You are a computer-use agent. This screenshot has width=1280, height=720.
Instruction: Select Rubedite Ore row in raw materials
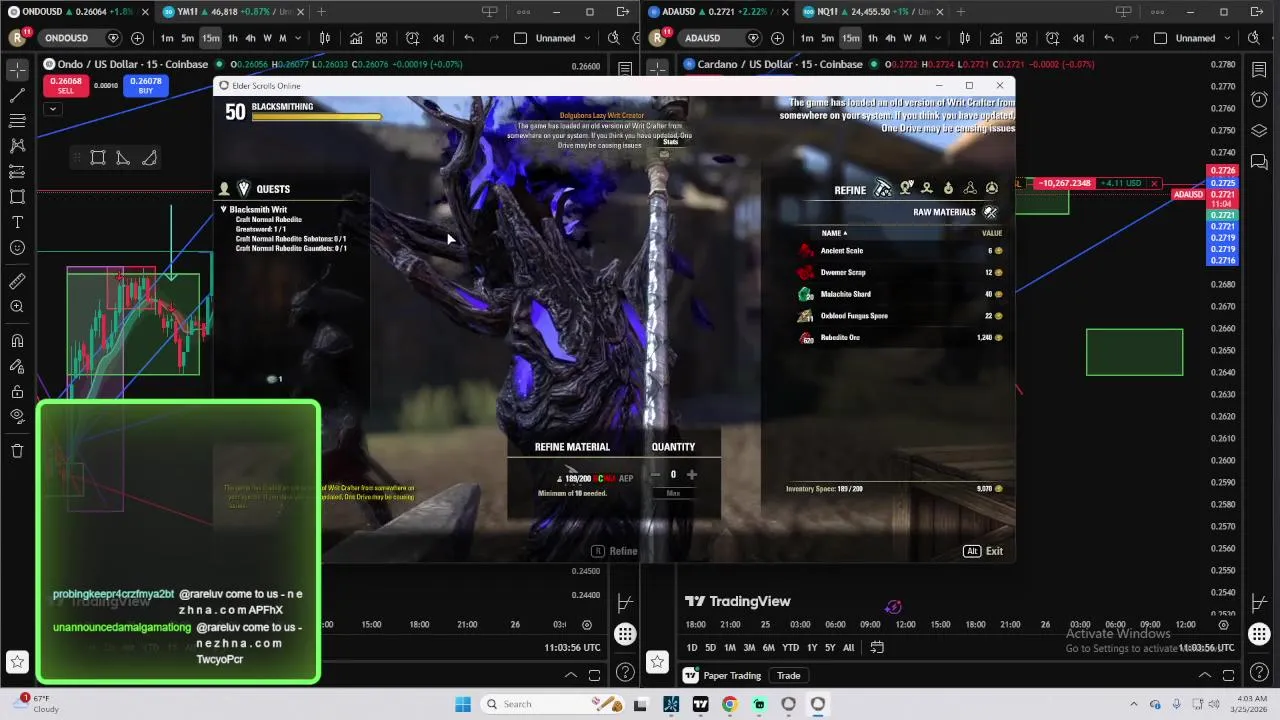point(900,338)
